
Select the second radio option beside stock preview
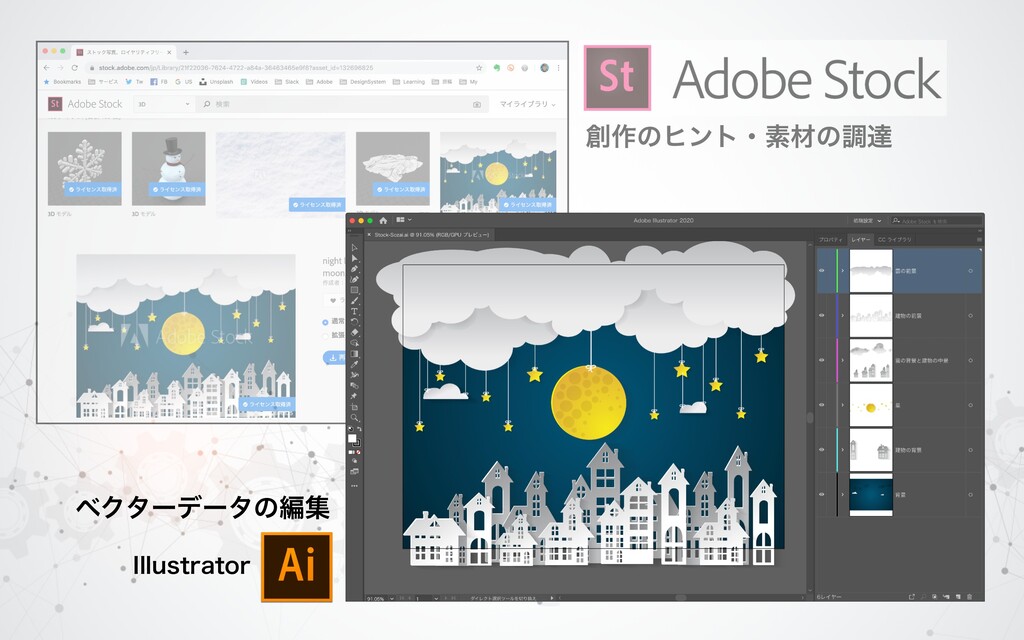[x=325, y=336]
